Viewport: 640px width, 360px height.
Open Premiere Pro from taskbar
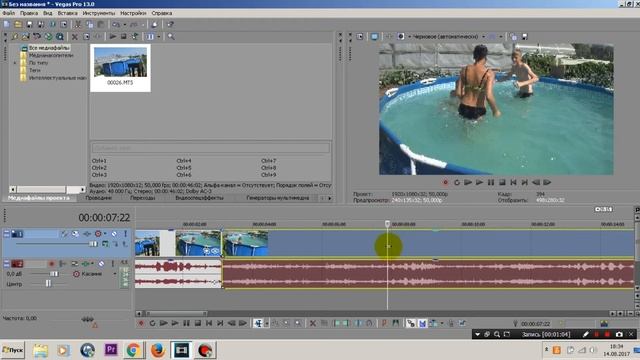click(111, 350)
